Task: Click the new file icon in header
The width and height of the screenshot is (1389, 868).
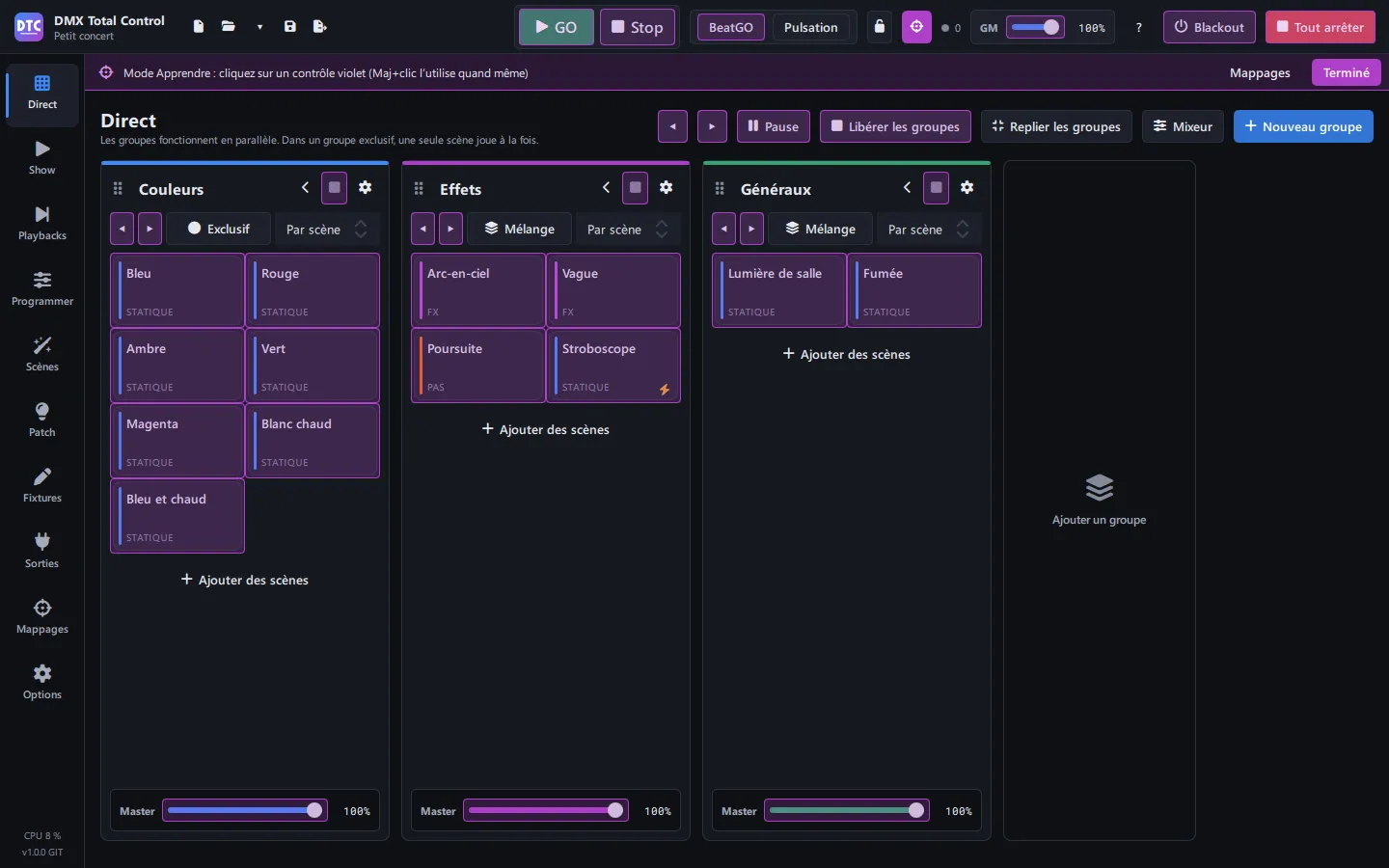Action: point(198,27)
